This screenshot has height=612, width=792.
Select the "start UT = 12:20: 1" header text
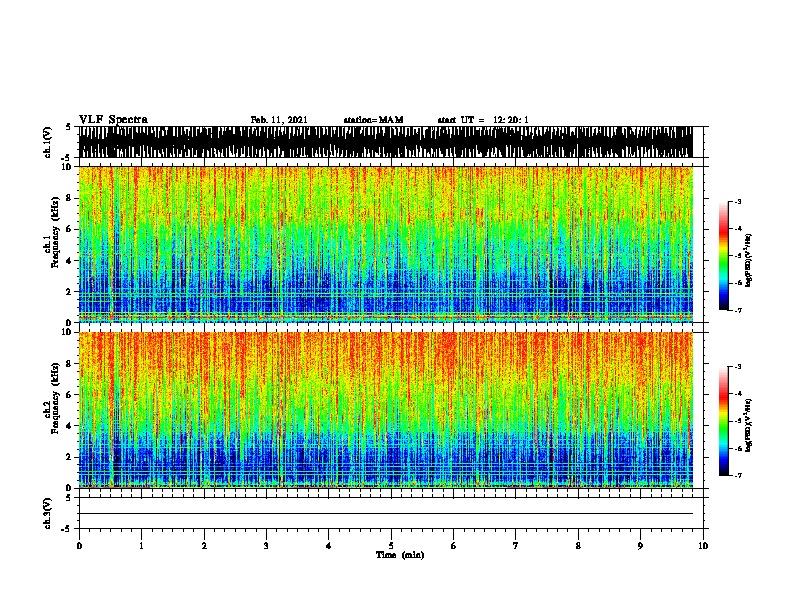[x=483, y=120]
